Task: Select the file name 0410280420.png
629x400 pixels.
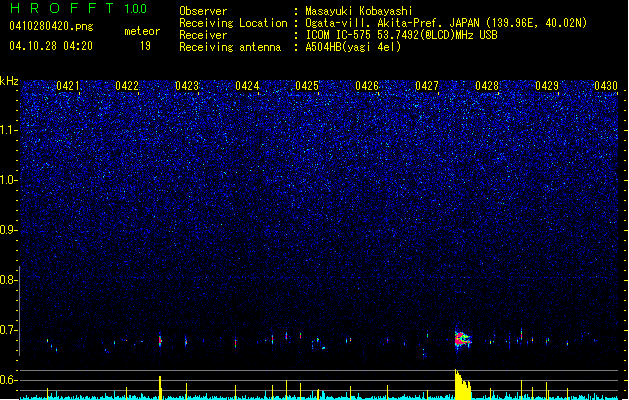Action: tap(51, 26)
